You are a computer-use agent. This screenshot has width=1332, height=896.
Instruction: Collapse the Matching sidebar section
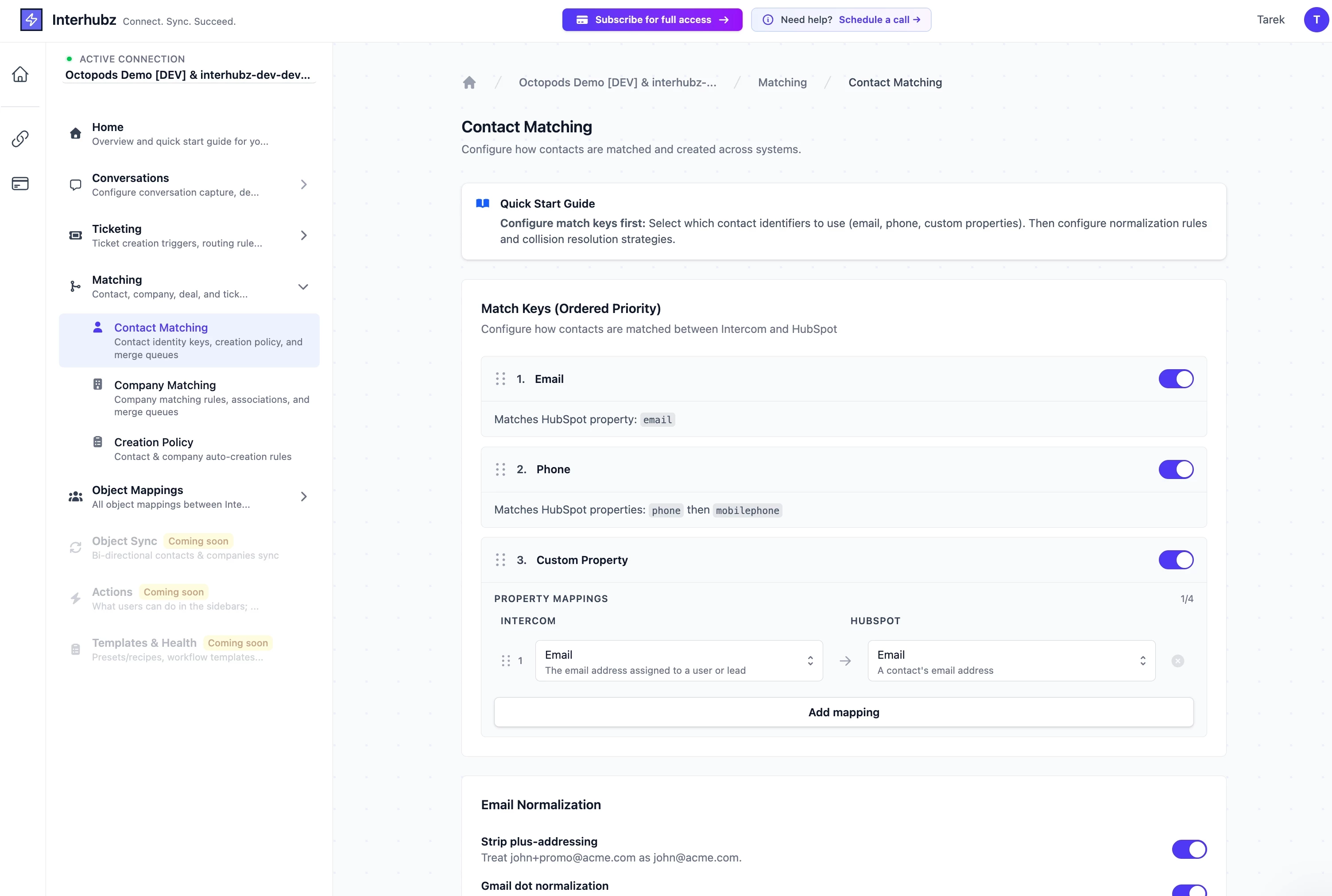click(x=303, y=286)
